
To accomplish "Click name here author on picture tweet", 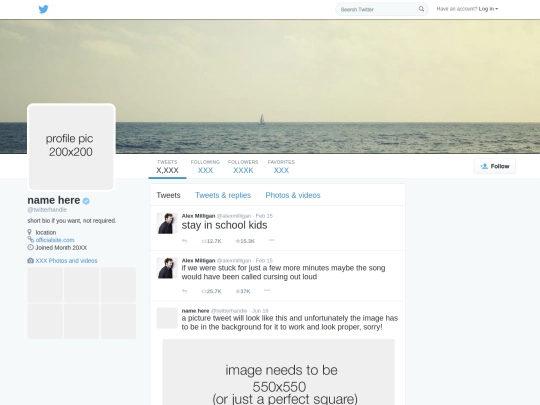I will point(195,311).
